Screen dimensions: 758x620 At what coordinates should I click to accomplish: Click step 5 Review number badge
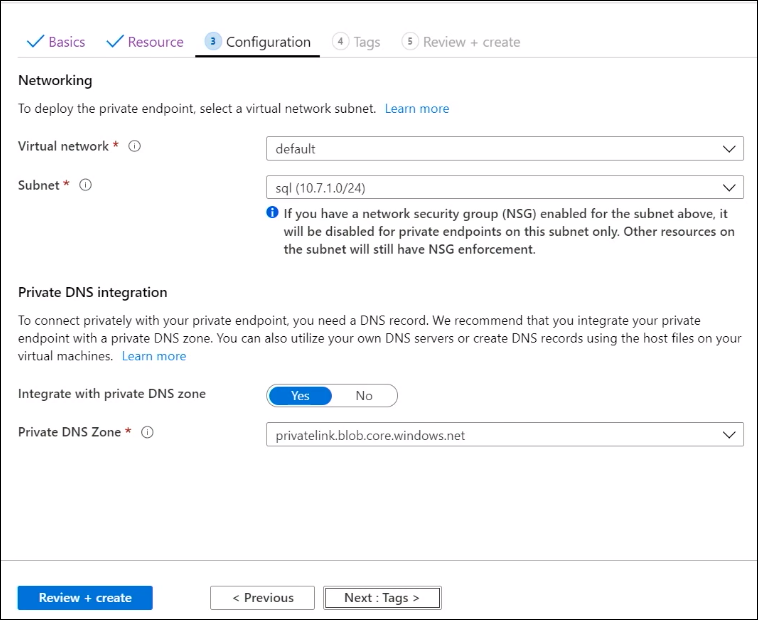point(410,42)
